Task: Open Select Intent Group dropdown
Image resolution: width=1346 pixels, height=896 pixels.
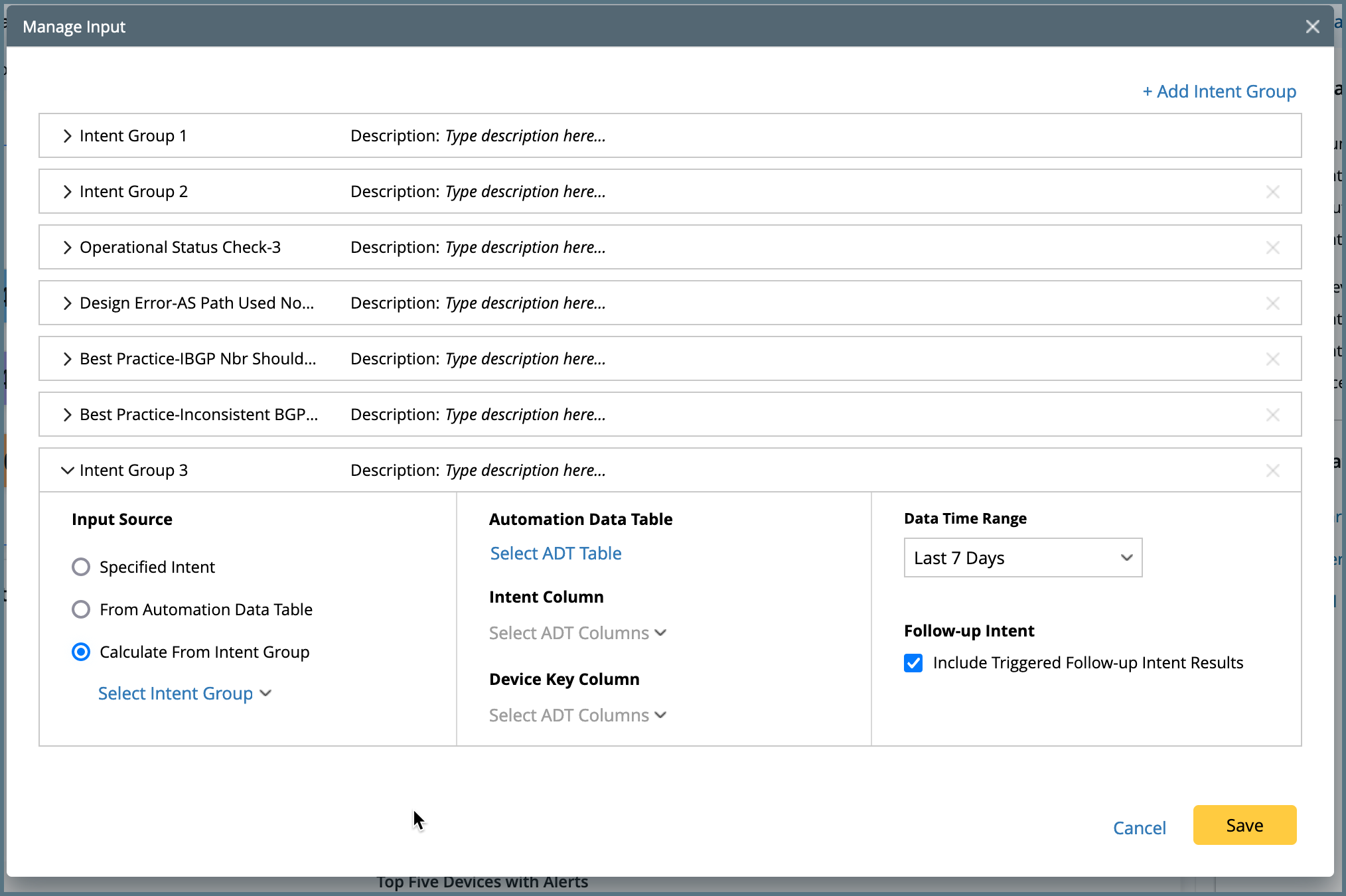Action: tap(185, 694)
